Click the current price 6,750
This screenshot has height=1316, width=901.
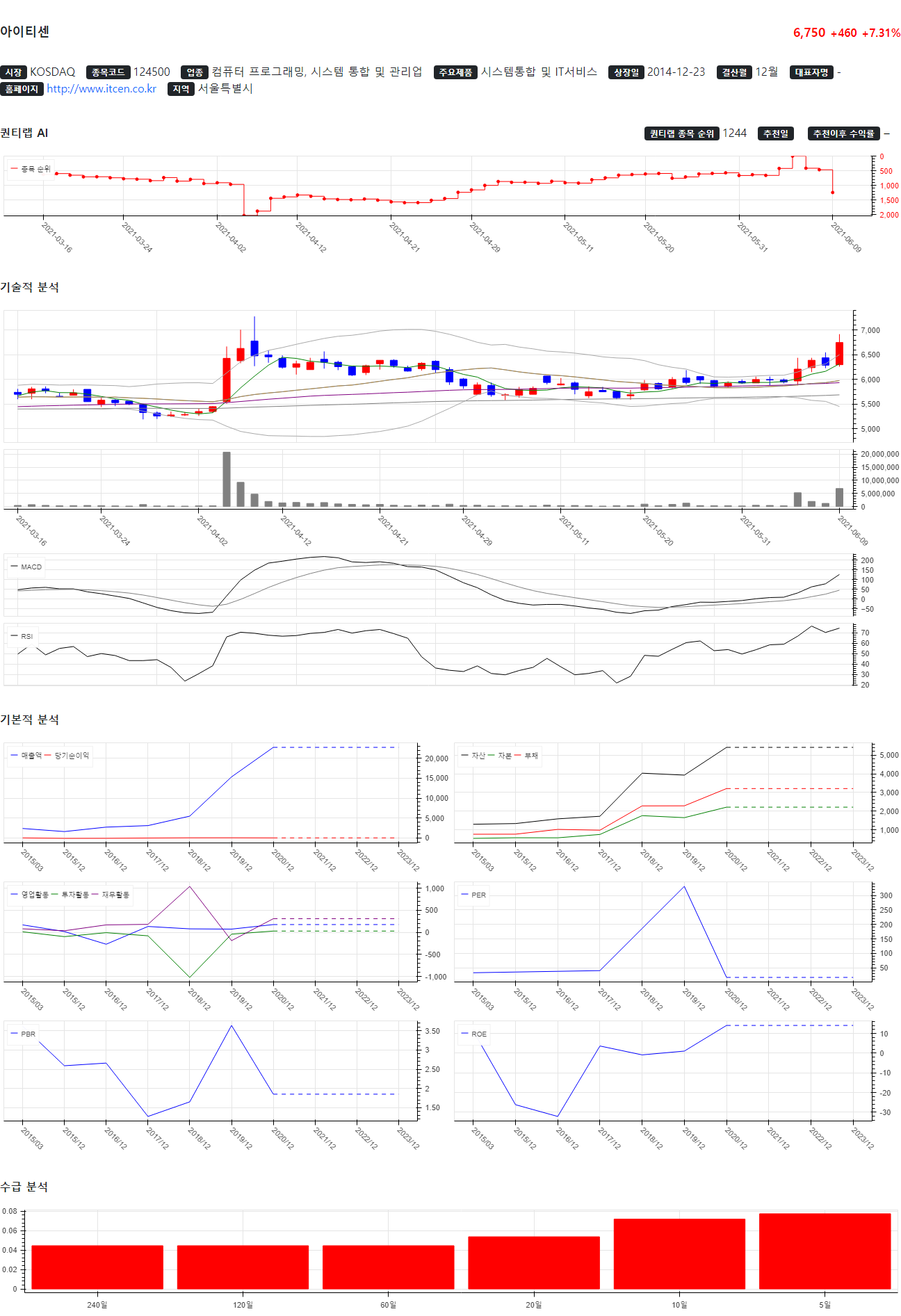tap(809, 33)
